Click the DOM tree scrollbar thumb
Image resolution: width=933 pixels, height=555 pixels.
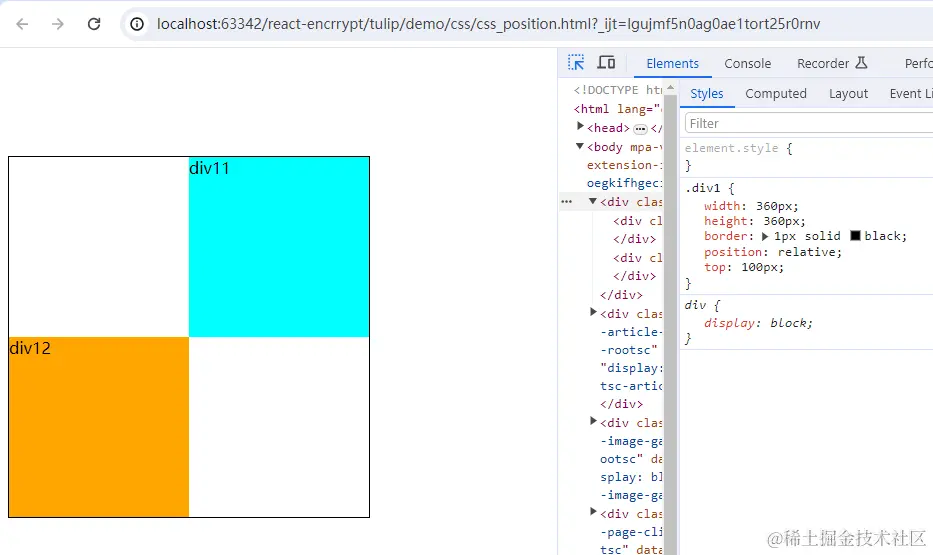coord(671,324)
